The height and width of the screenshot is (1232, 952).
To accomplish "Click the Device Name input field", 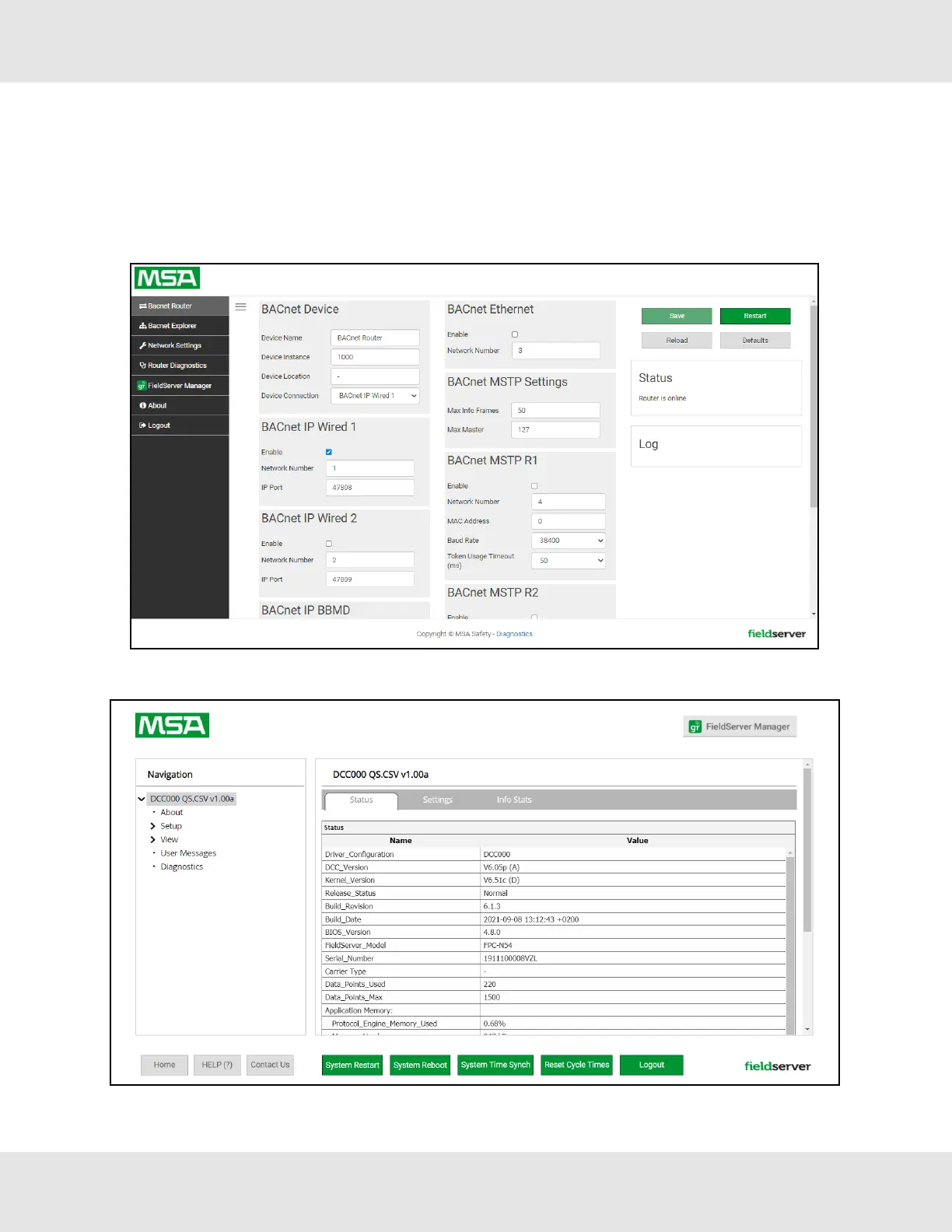I will (x=375, y=338).
